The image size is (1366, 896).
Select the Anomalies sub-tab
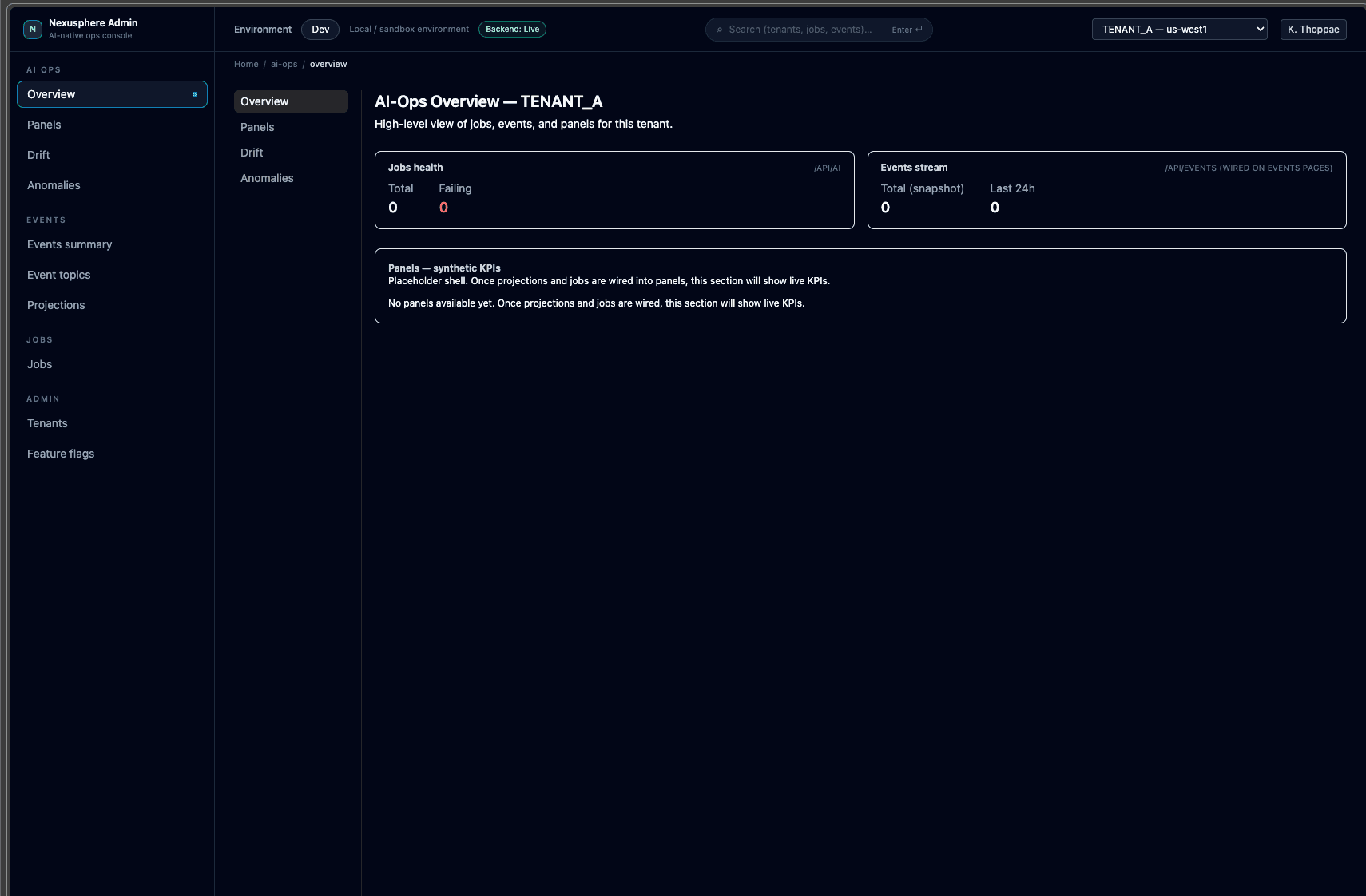(267, 178)
